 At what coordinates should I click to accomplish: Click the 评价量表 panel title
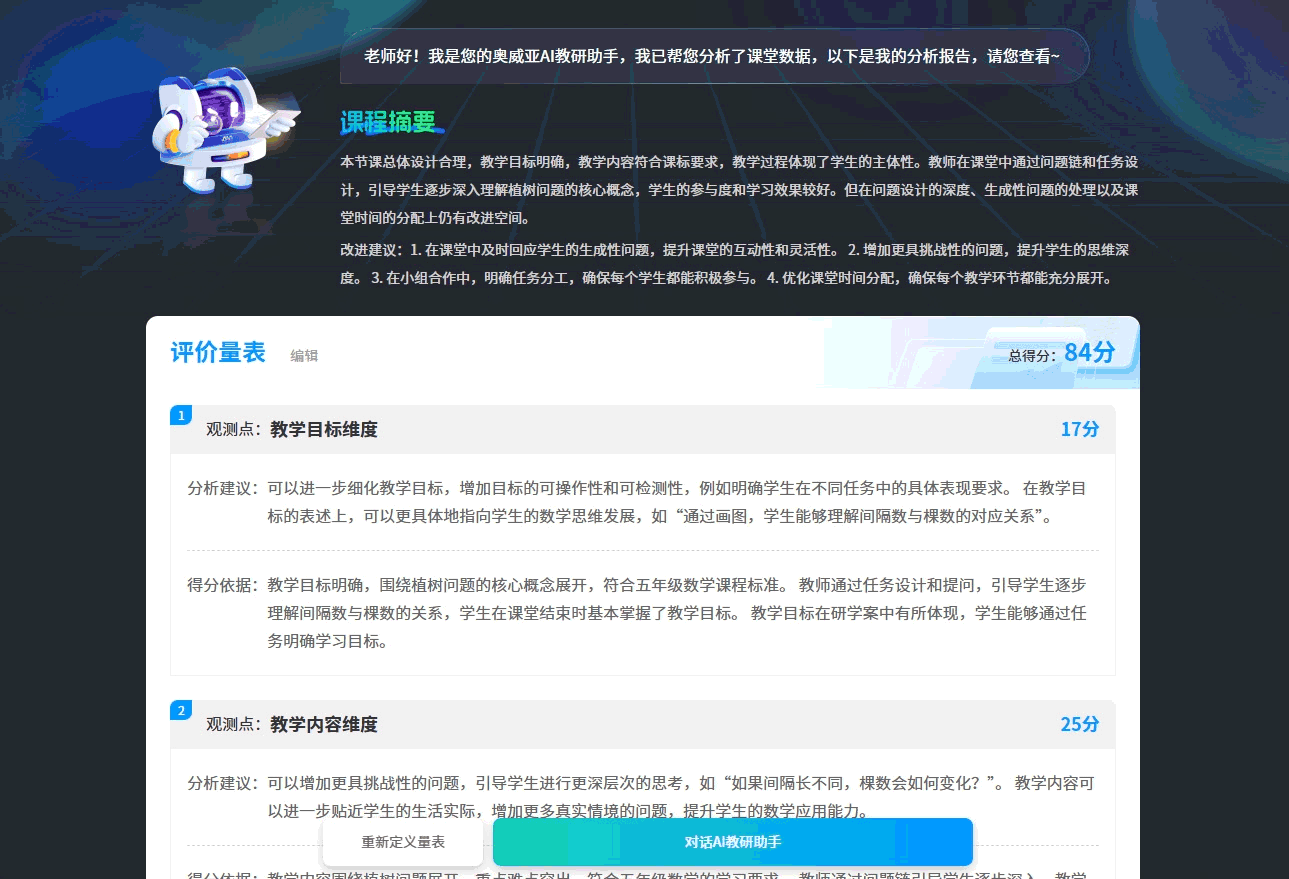(x=218, y=353)
